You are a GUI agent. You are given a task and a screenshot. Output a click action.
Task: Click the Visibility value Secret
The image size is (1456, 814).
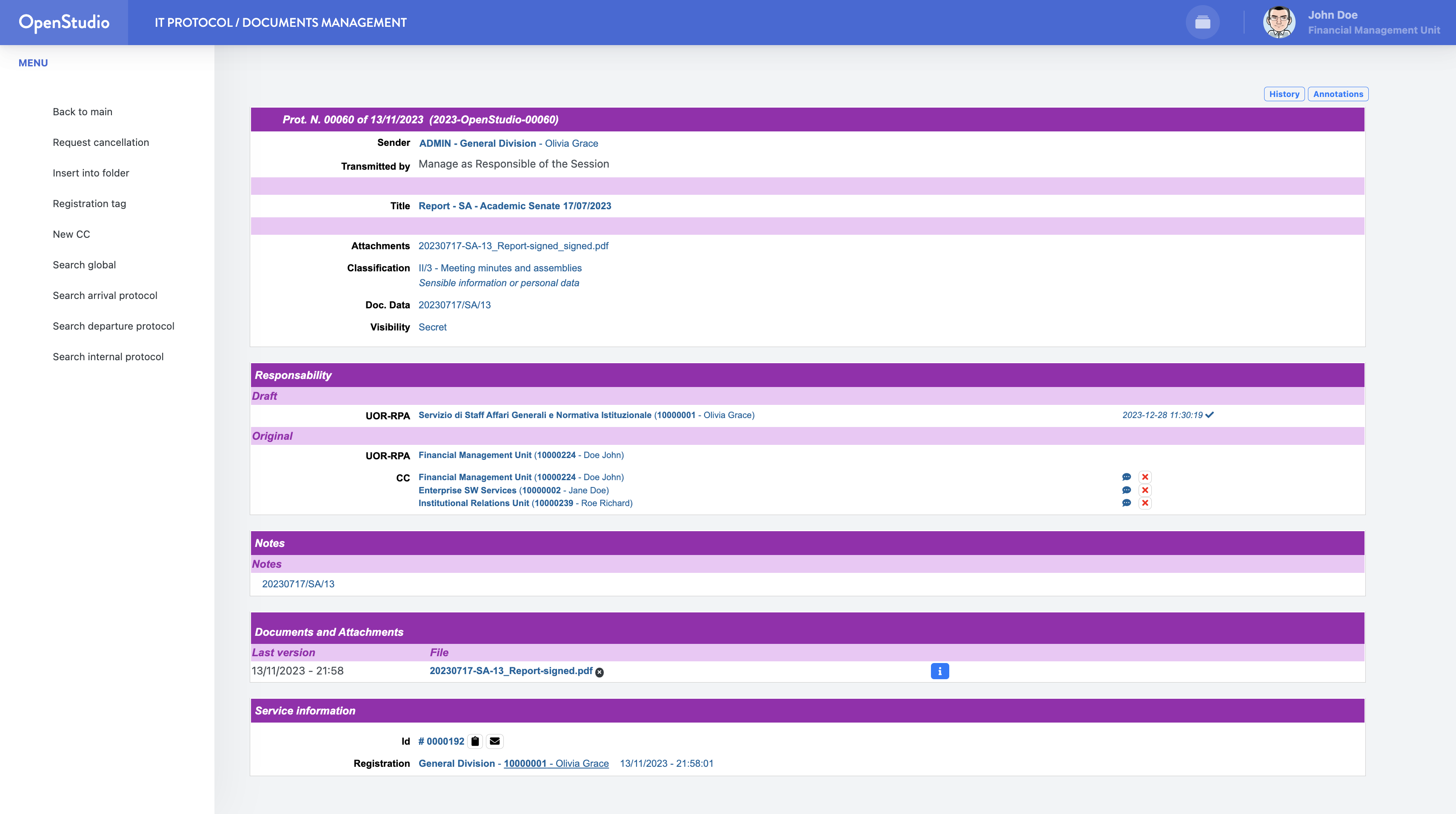[x=432, y=327]
